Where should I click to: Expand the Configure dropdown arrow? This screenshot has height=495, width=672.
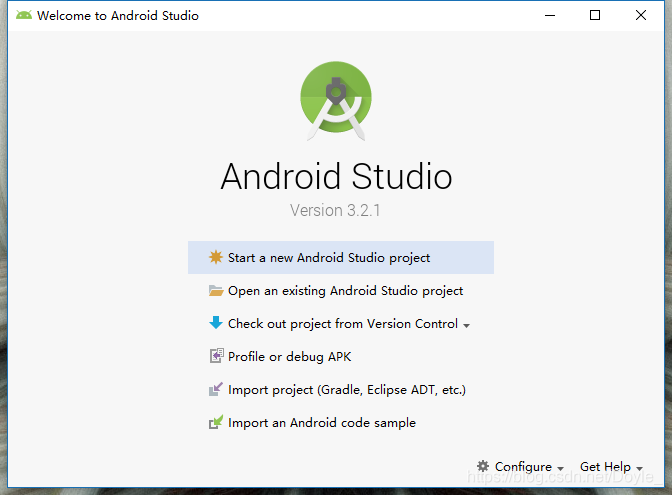560,468
